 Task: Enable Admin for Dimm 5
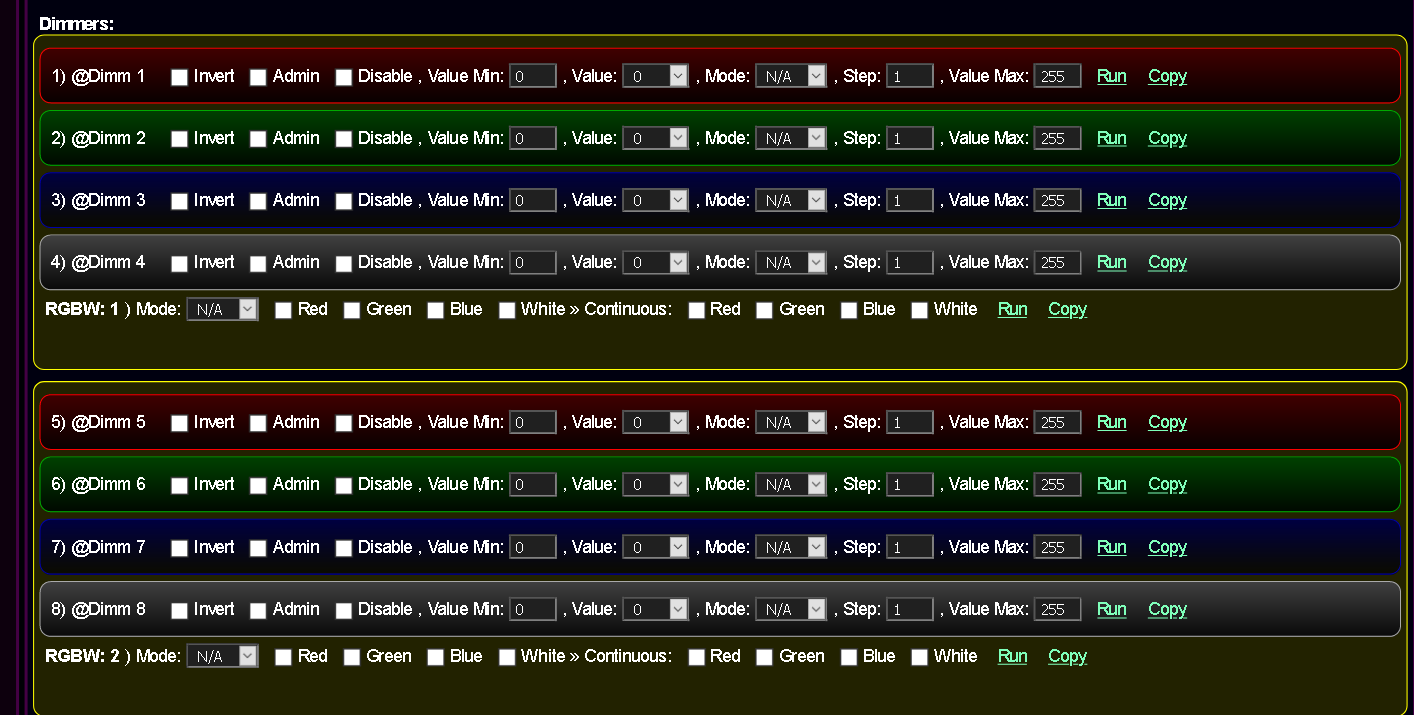(x=258, y=423)
